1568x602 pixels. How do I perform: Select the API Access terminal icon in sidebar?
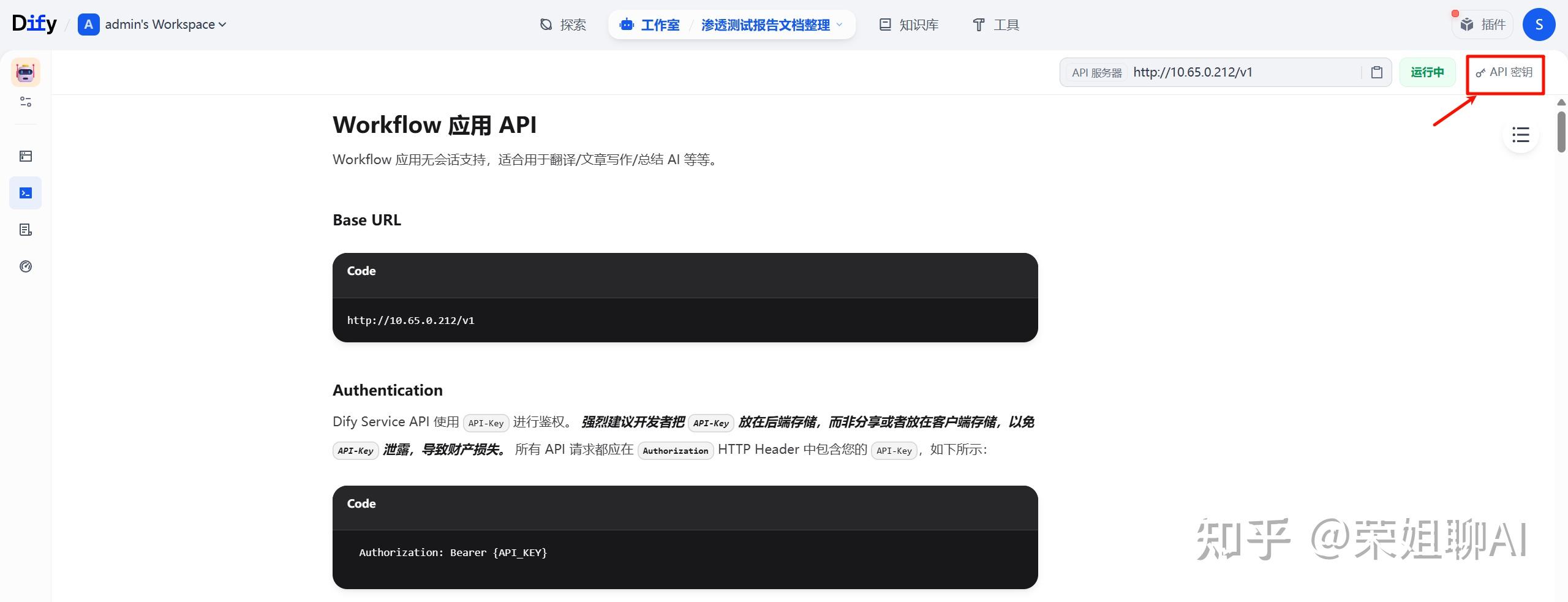click(x=25, y=192)
